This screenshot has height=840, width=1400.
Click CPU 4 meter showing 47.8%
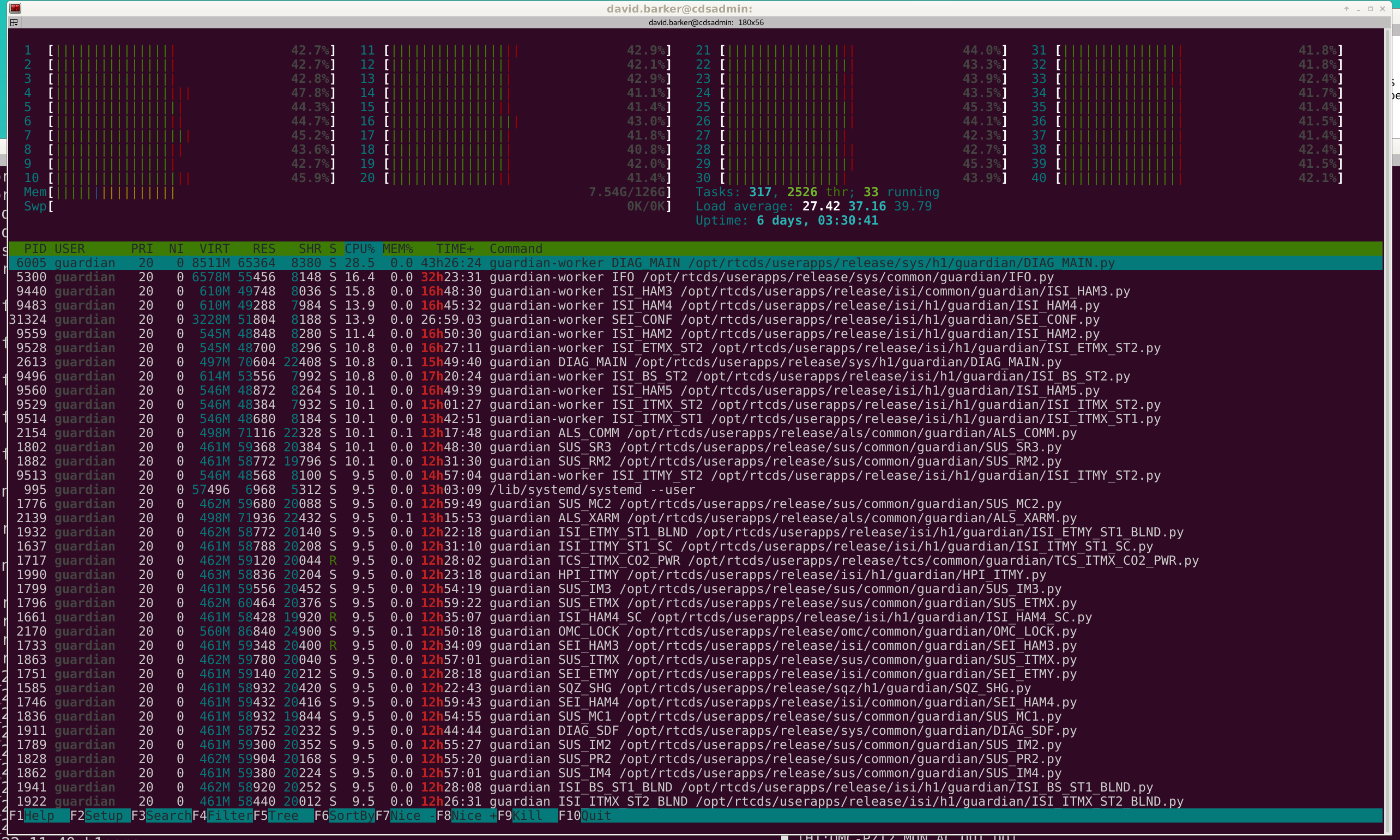(x=180, y=93)
